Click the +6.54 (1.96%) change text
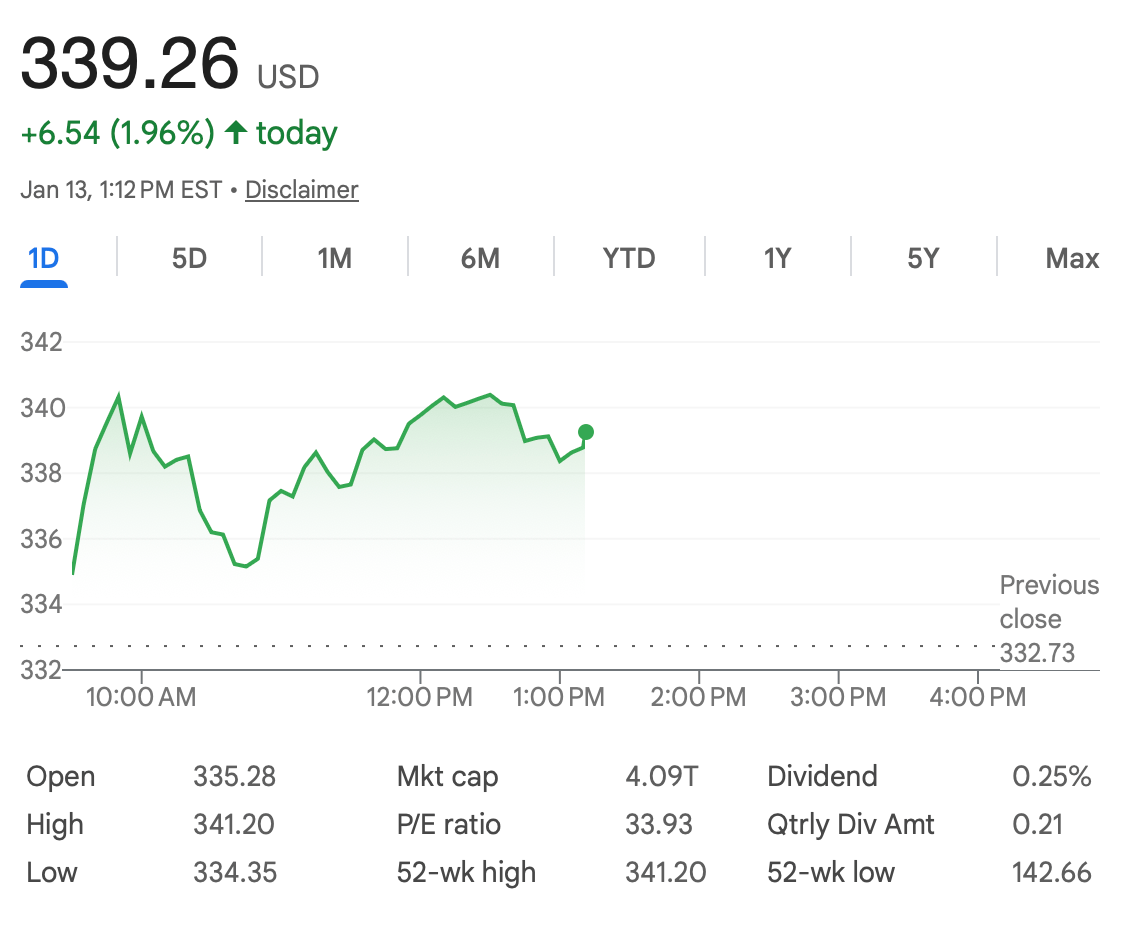The height and width of the screenshot is (936, 1134). point(117,133)
